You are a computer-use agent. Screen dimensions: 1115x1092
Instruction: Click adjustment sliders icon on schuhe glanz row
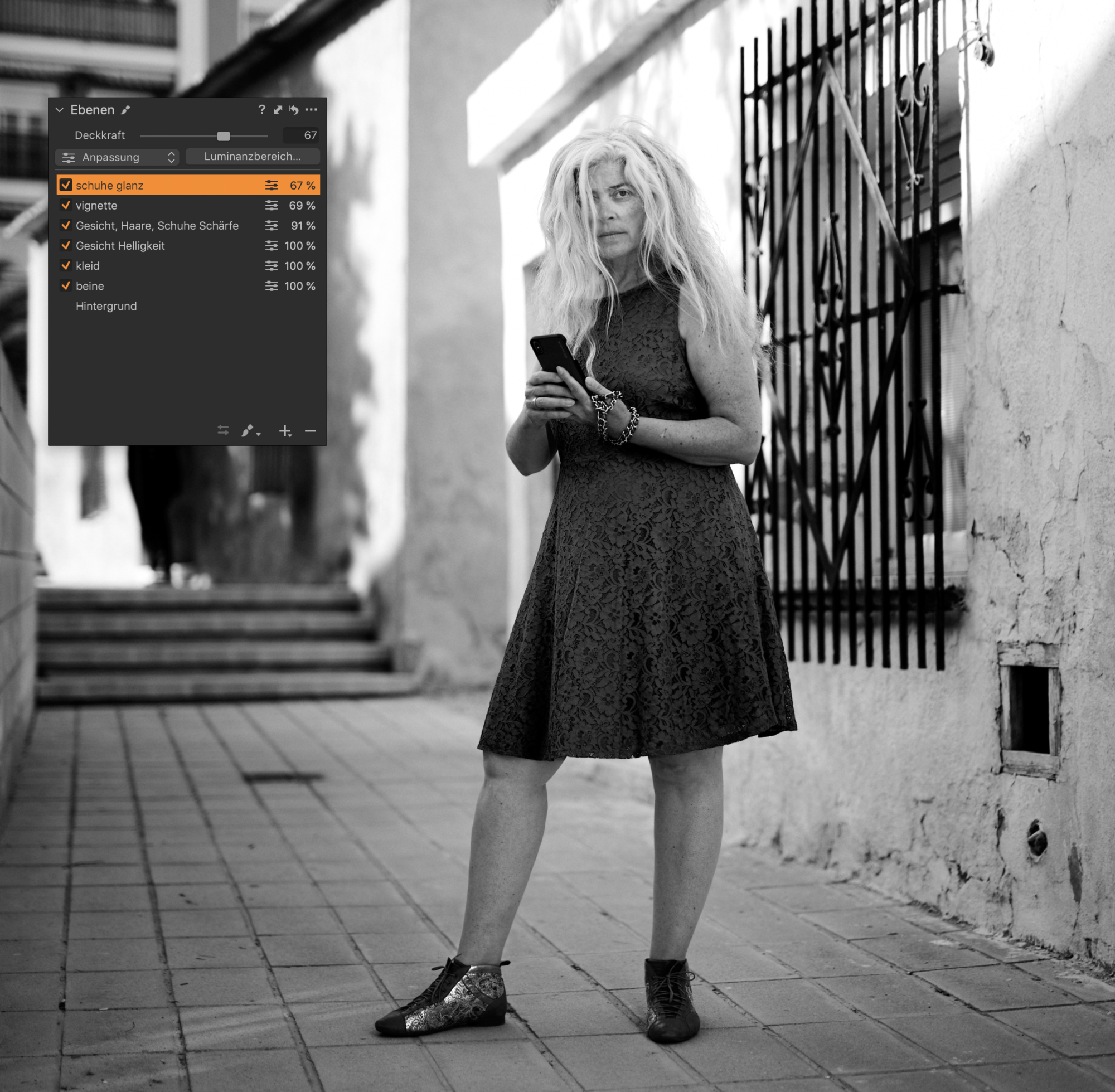(x=272, y=185)
